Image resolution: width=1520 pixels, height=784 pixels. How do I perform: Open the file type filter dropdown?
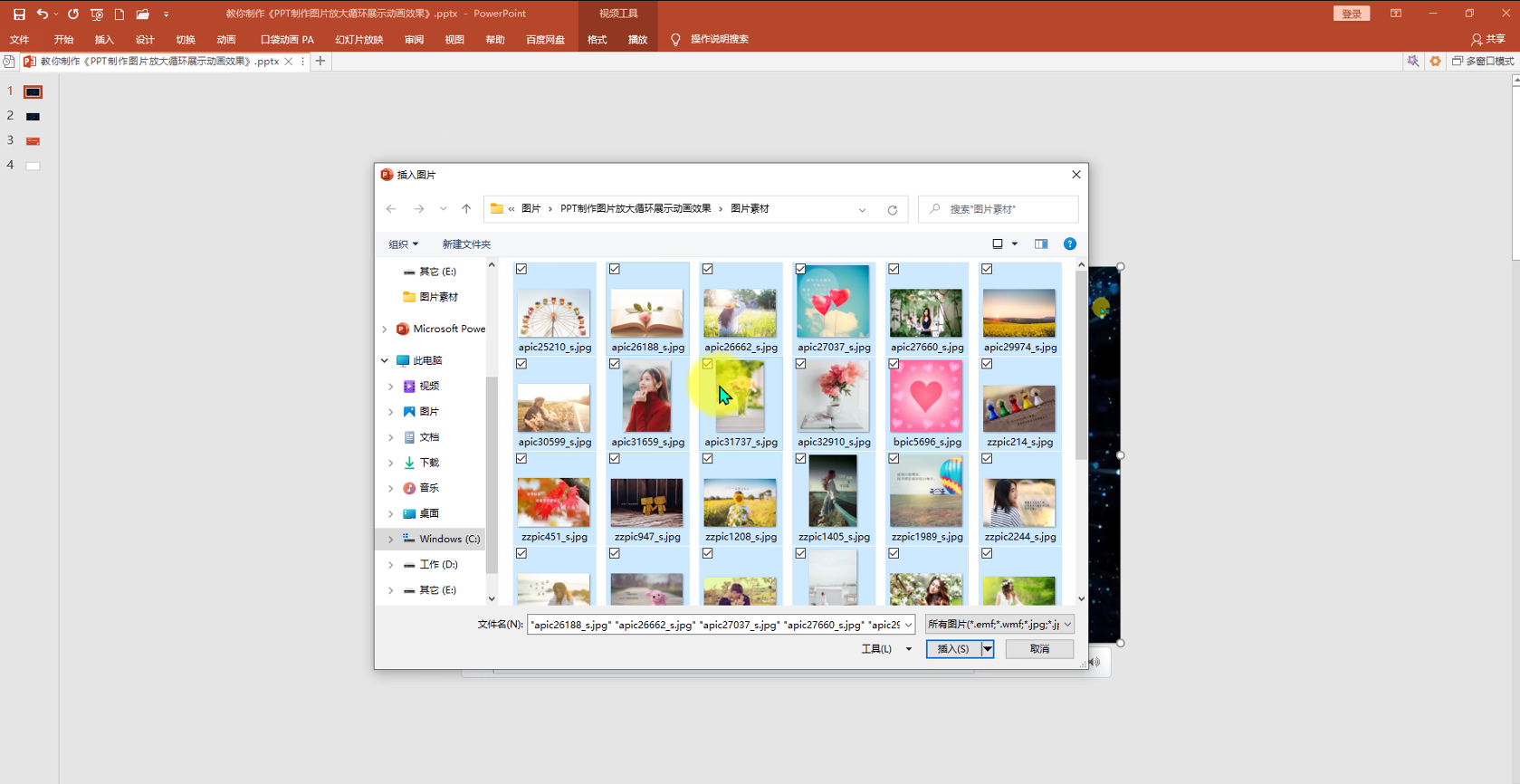(999, 624)
